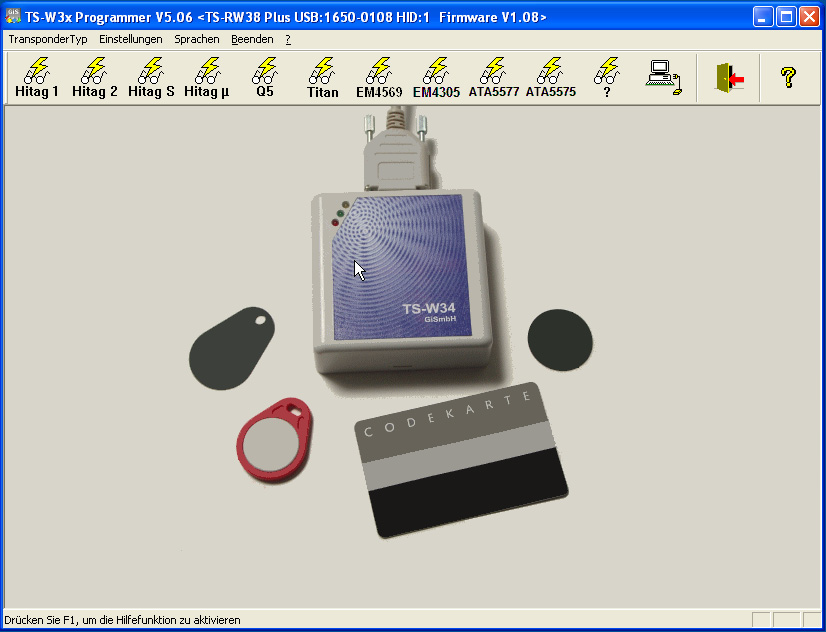Viewport: 826px width, 632px height.
Task: Open the ? menu in the menu bar
Action: [x=287, y=39]
